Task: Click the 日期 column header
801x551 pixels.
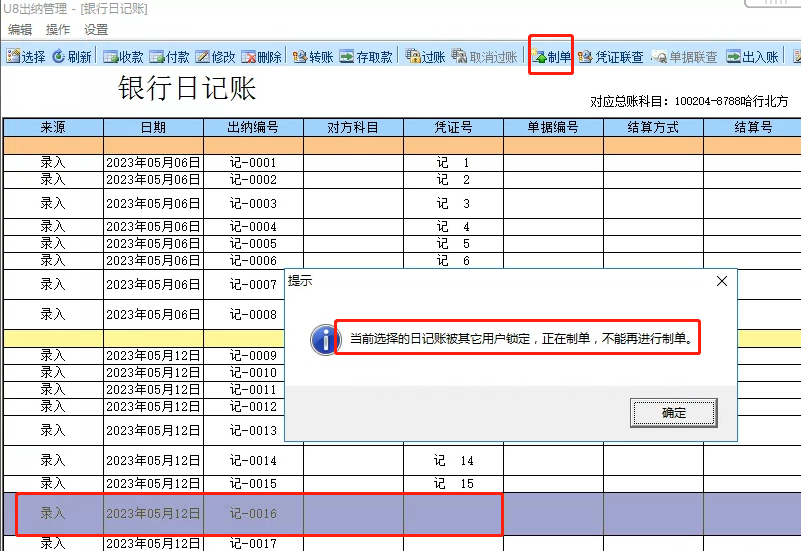Action: pos(153,127)
